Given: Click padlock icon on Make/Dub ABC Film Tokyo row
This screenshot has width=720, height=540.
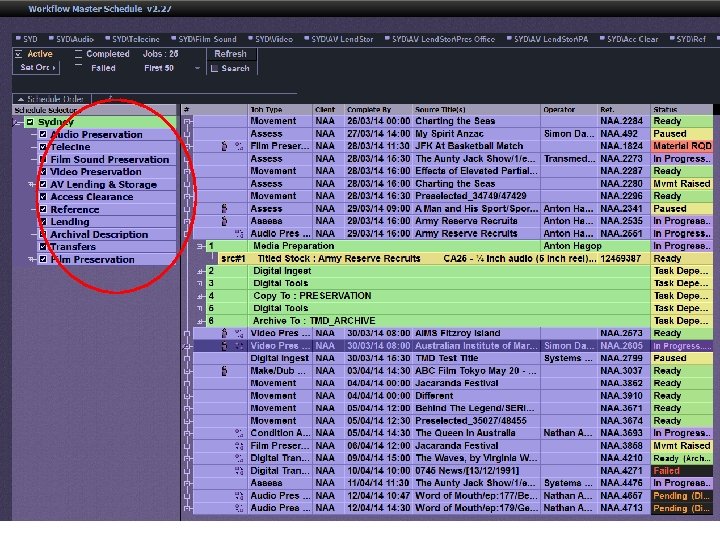Looking at the screenshot, I should click(x=224, y=371).
